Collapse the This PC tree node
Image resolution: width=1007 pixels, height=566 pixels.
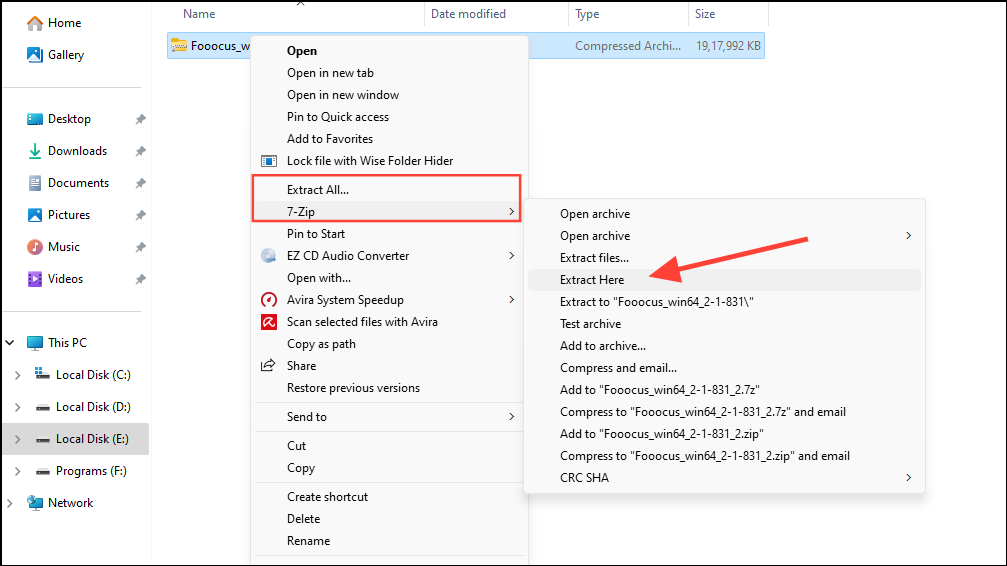coord(10,343)
